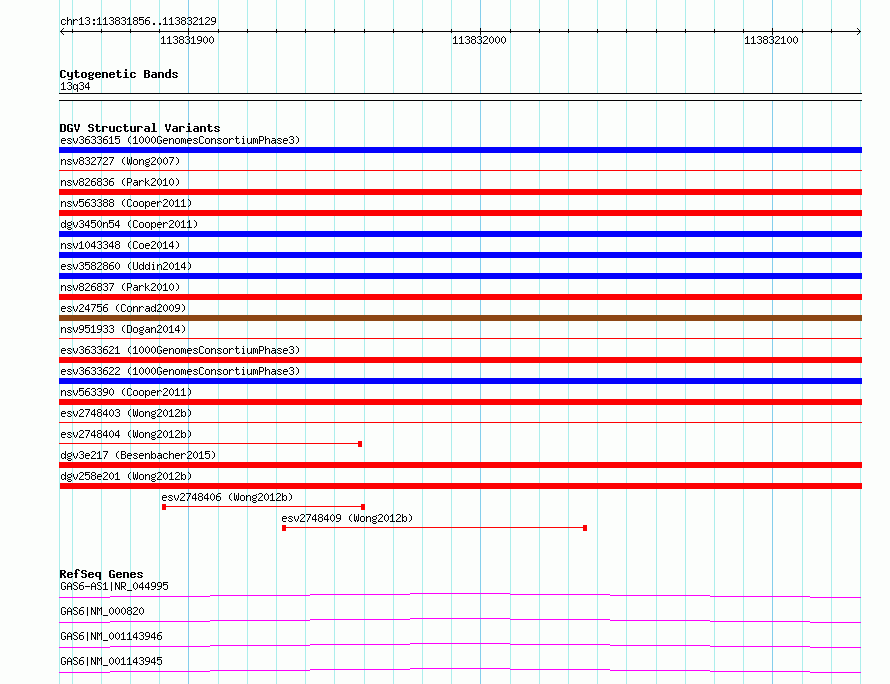The width and height of the screenshot is (890, 684).
Task: Open the Cytogenetic Bands track heading
Action: [x=119, y=74]
